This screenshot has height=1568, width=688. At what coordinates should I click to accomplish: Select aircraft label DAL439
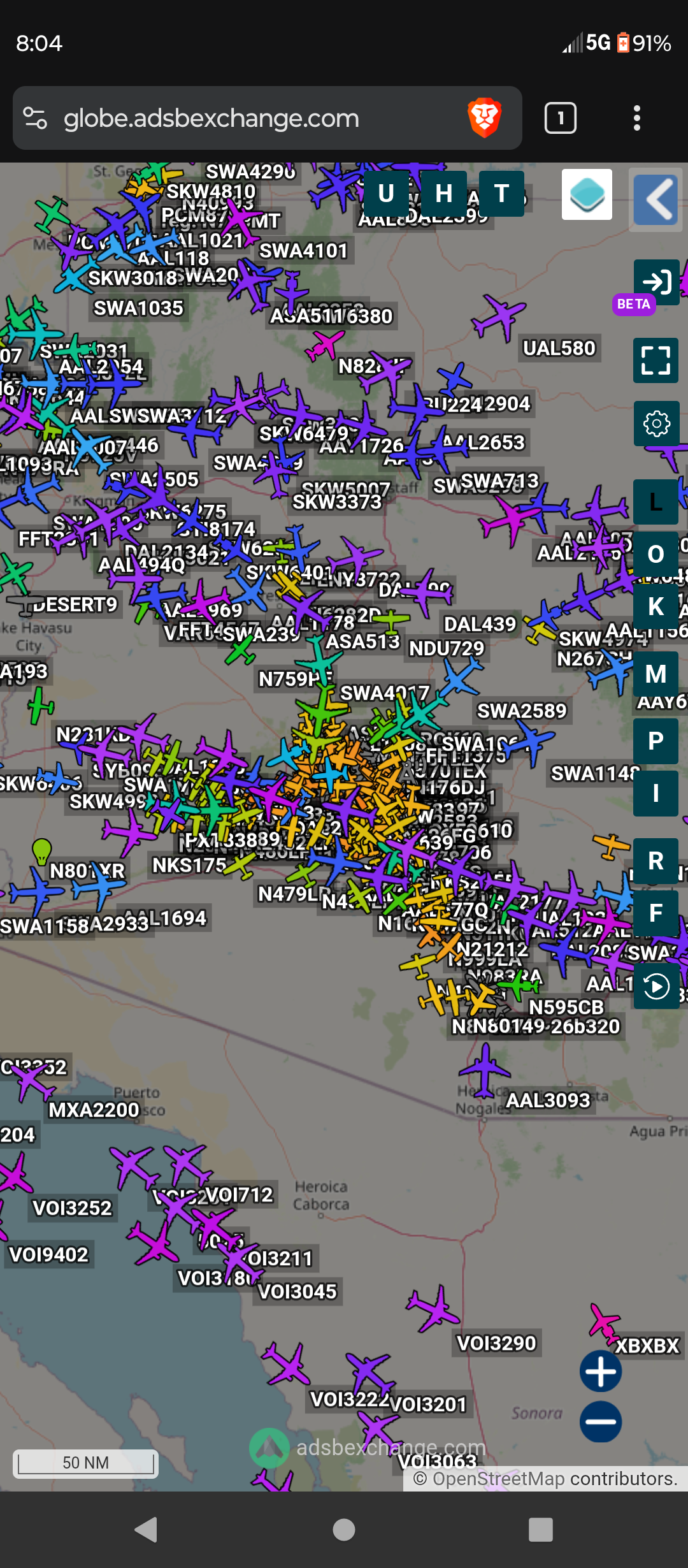pos(480,624)
